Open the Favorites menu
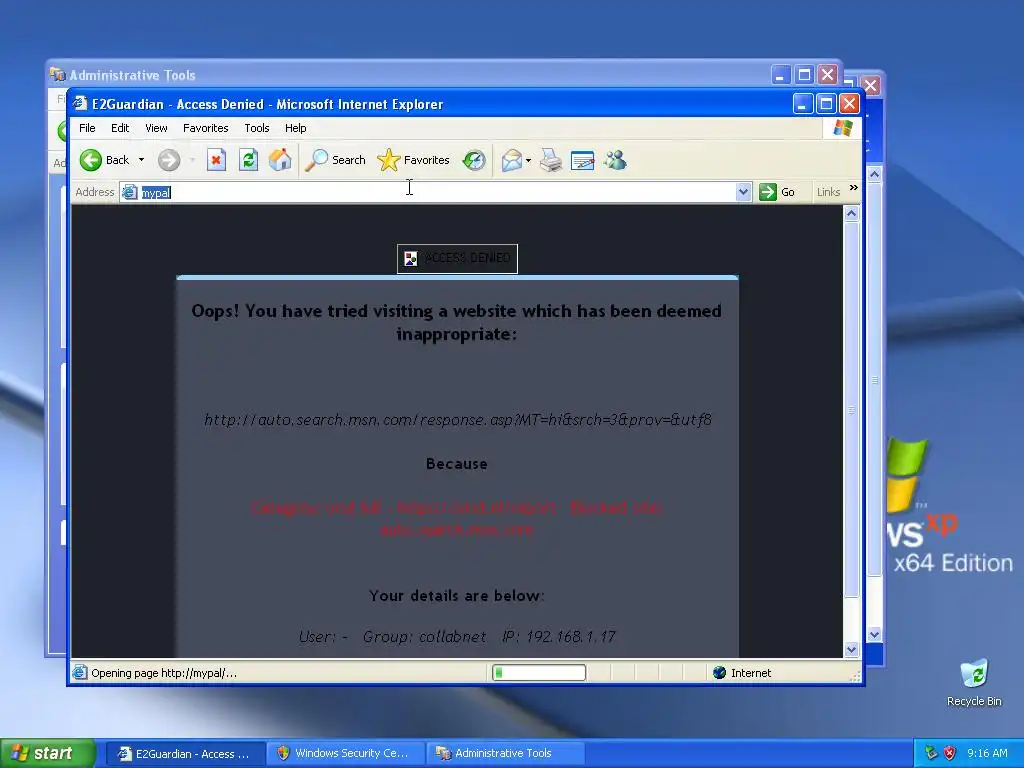This screenshot has height=768, width=1024. tap(206, 128)
